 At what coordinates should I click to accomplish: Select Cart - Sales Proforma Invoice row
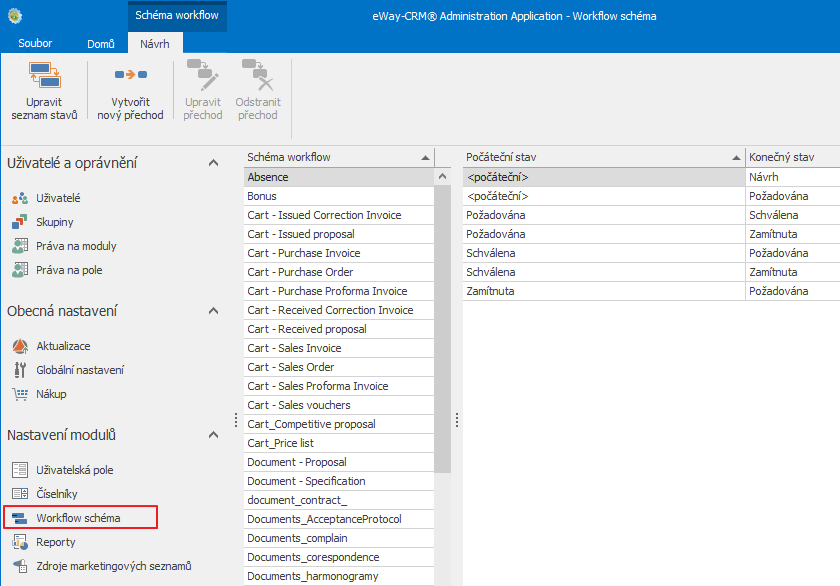(339, 386)
